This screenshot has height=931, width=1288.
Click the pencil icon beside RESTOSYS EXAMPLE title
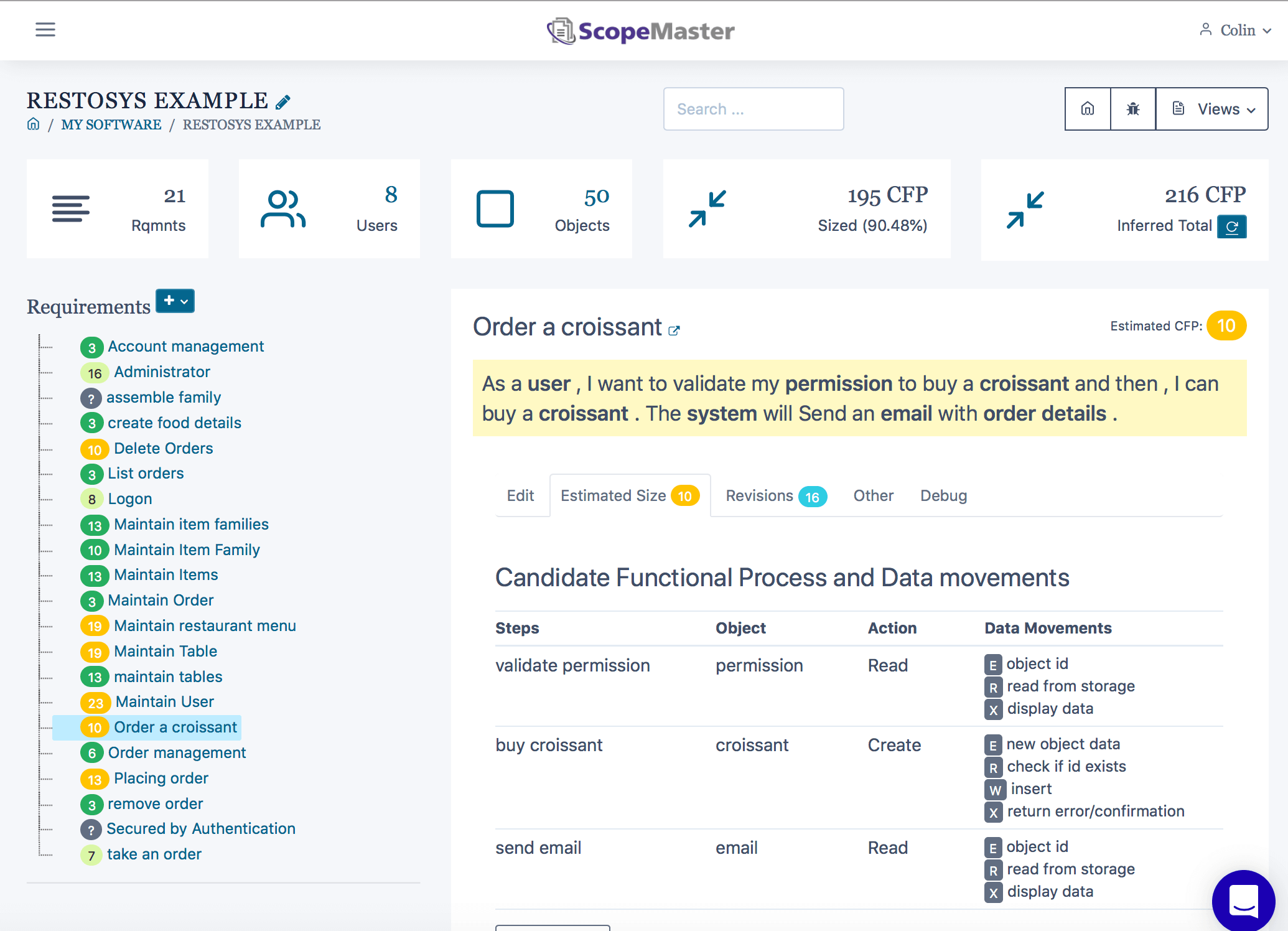pyautogui.click(x=283, y=101)
